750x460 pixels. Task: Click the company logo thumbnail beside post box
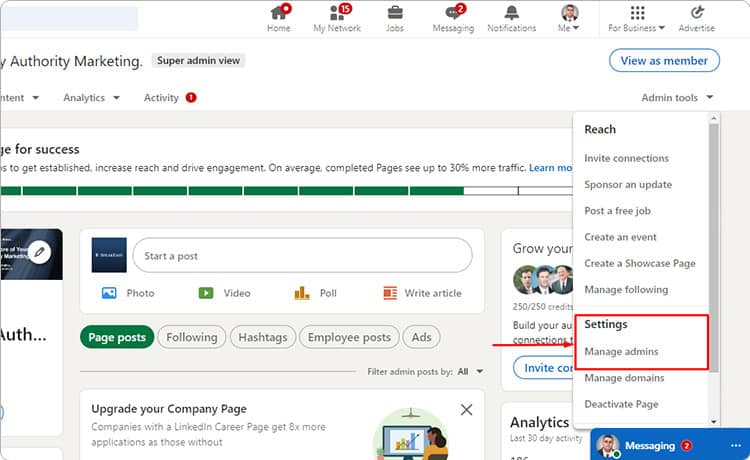point(109,255)
